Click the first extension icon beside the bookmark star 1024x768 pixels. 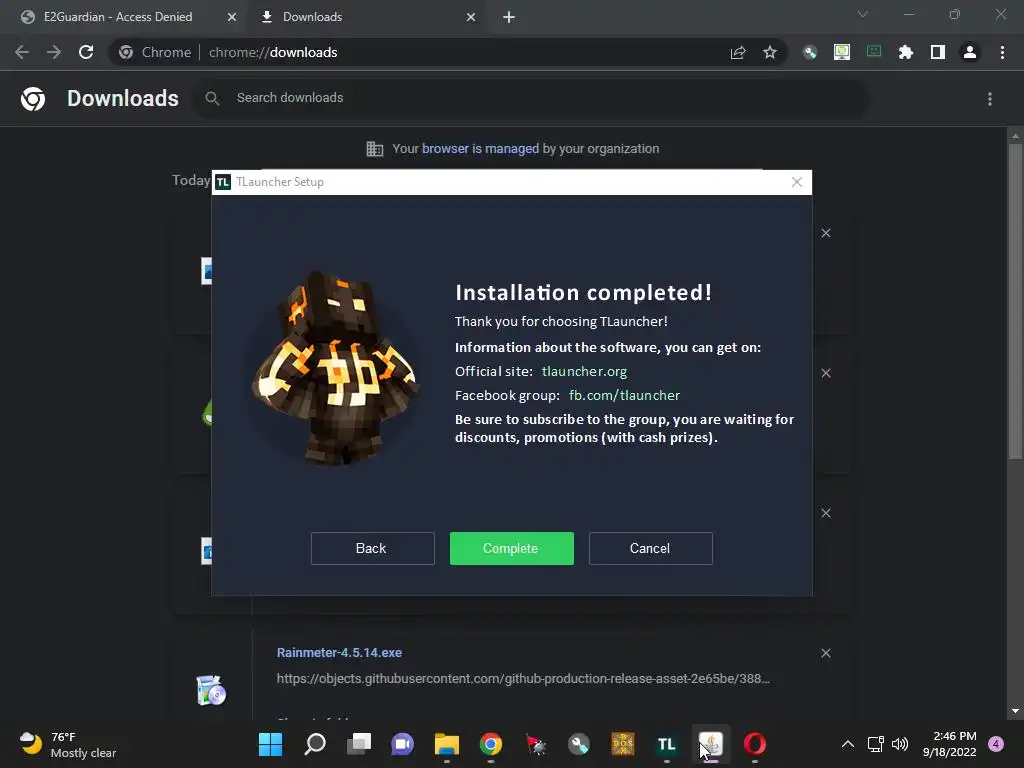(x=810, y=52)
